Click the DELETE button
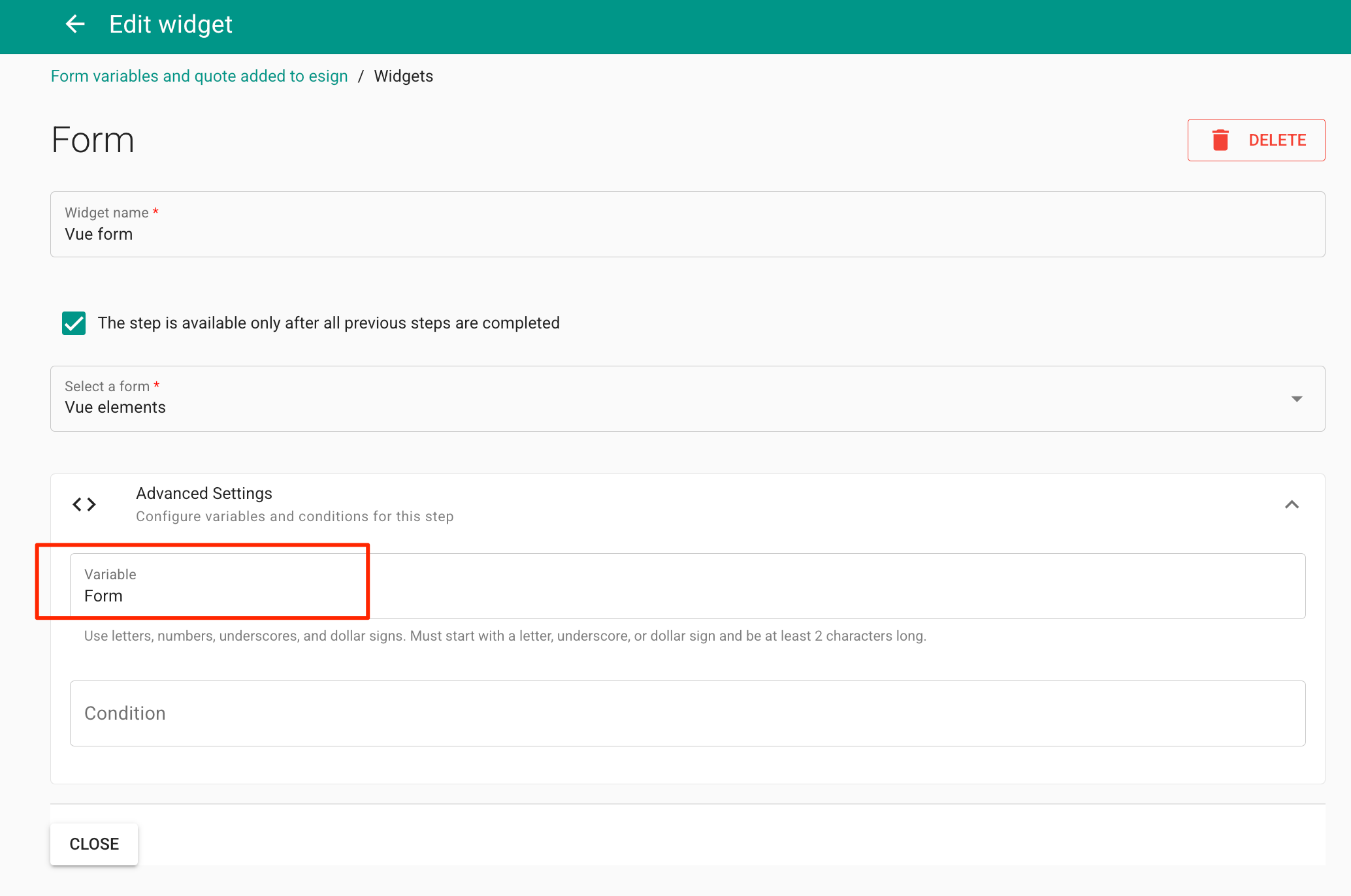This screenshot has height=896, width=1351. [x=1256, y=140]
